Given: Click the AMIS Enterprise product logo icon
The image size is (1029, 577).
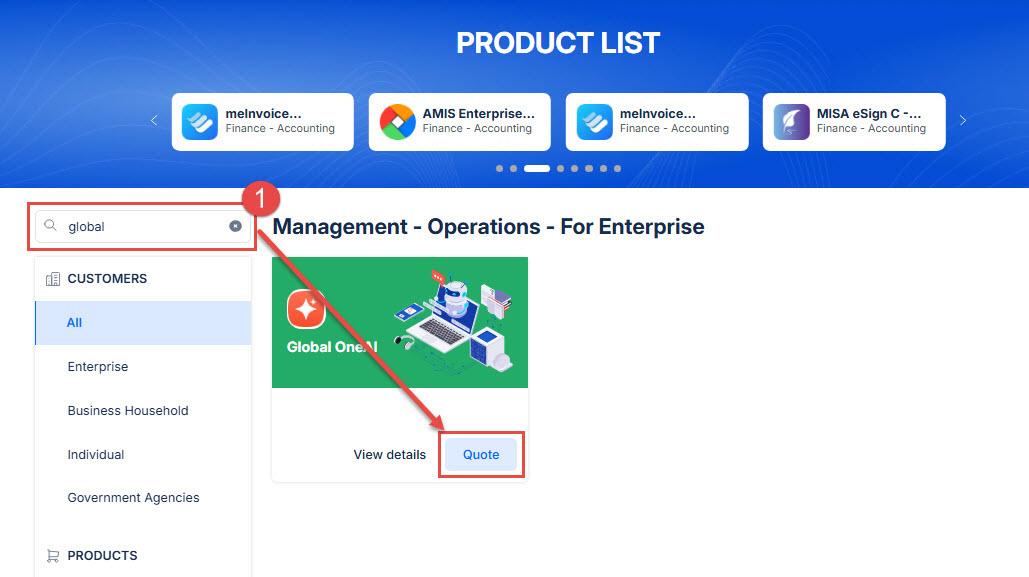Looking at the screenshot, I should click(398, 122).
